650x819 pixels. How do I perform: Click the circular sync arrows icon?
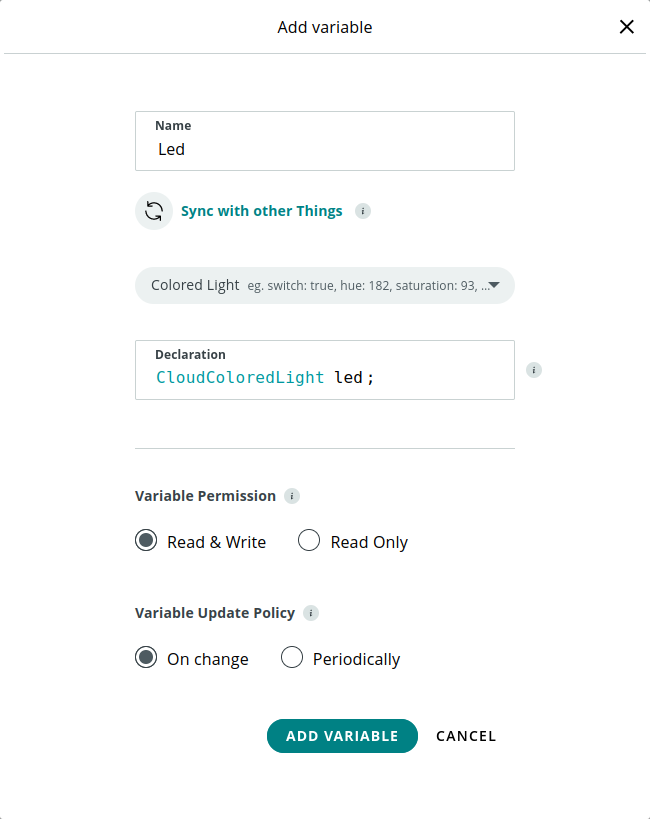pyautogui.click(x=154, y=210)
